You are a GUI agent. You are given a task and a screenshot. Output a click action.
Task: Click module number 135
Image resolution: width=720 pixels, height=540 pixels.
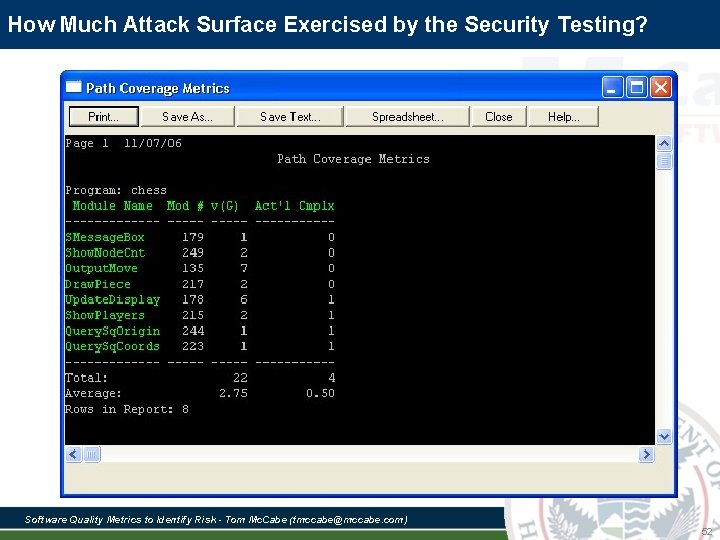[193, 268]
